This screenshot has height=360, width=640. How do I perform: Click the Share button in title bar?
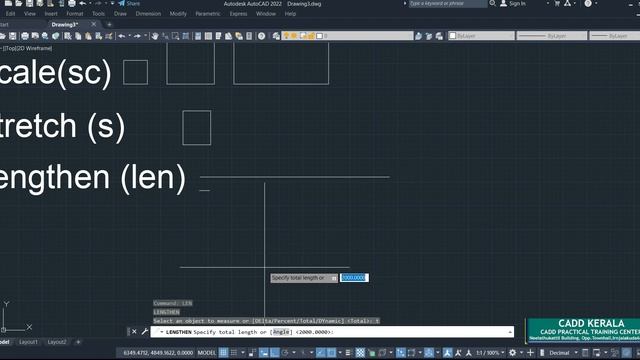click(129, 3)
